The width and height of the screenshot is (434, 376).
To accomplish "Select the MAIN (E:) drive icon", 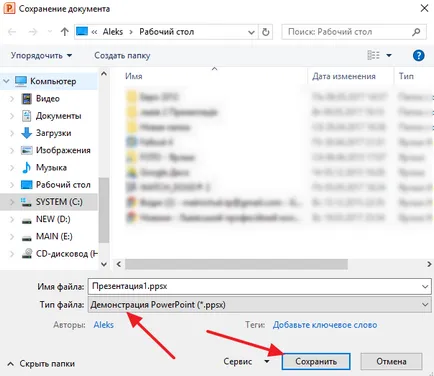I will tap(27, 238).
